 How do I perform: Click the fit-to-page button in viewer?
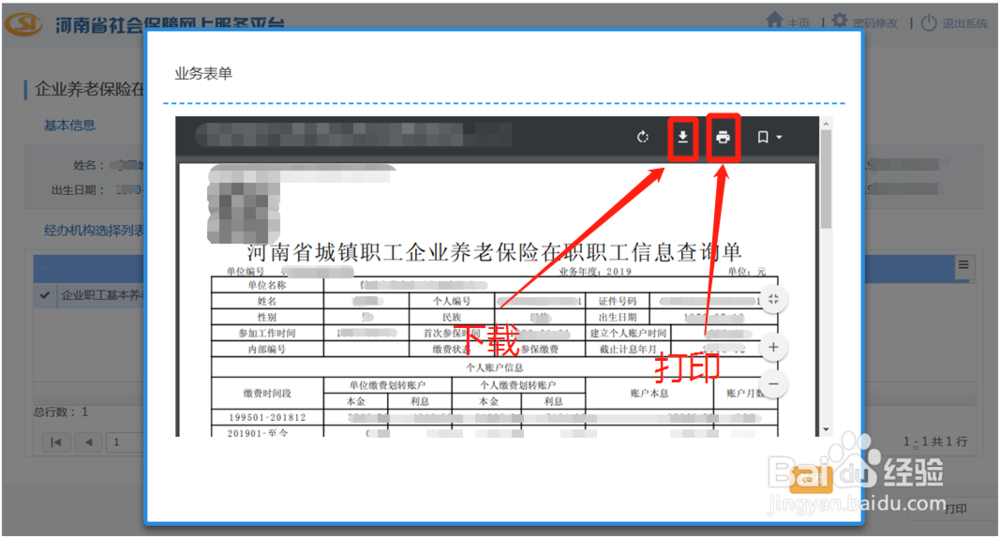pyautogui.click(x=773, y=300)
